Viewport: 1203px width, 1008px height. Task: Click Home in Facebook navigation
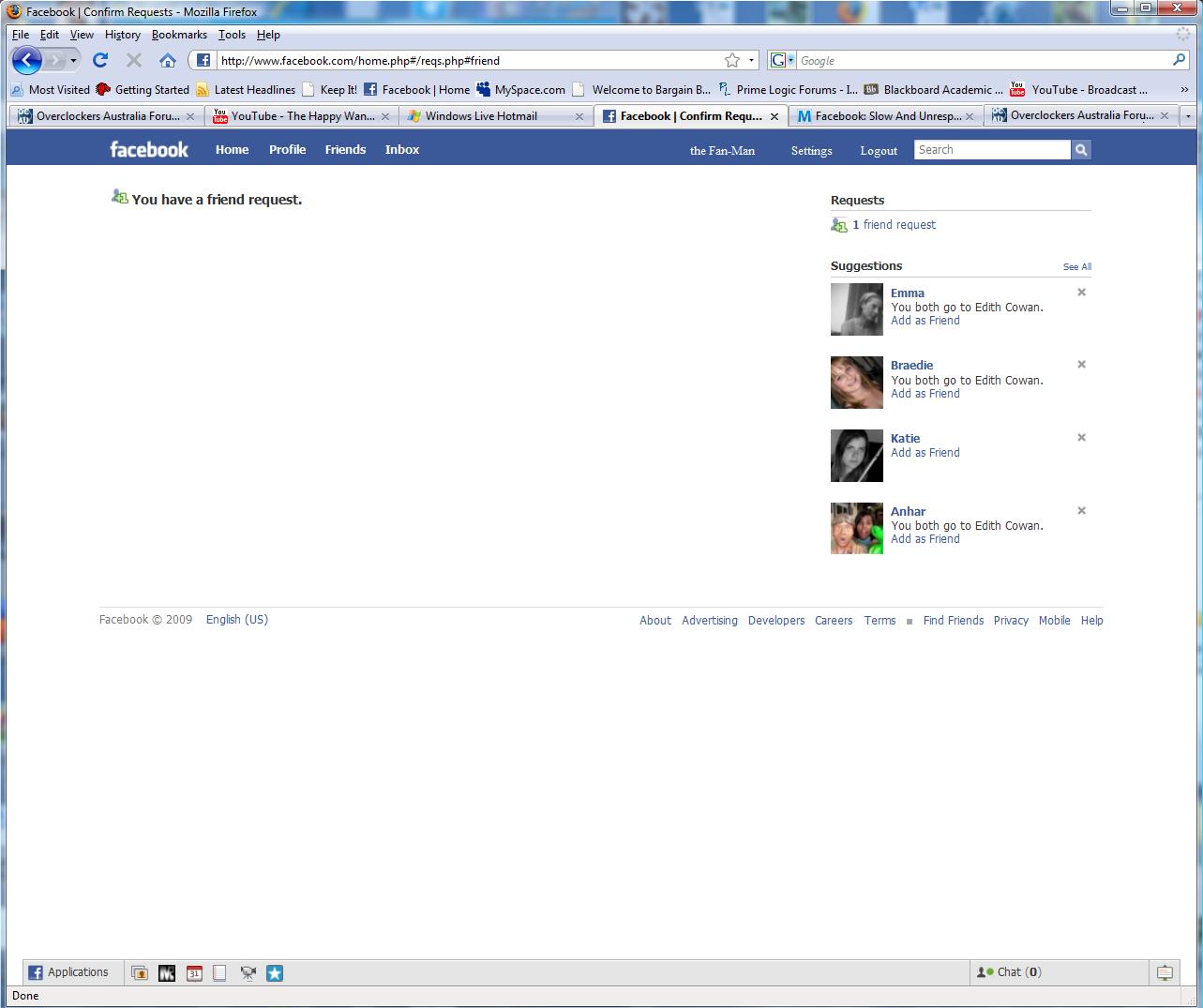[x=232, y=150]
